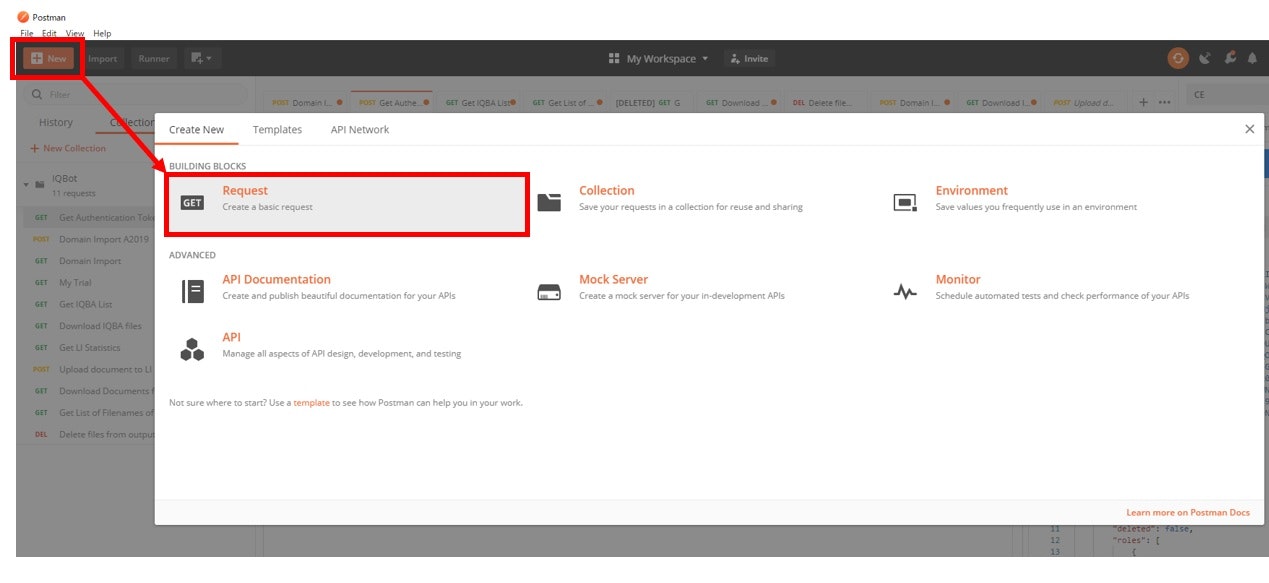The image size is (1269, 583).
Task: Switch to the Templates tab
Action: (x=277, y=130)
